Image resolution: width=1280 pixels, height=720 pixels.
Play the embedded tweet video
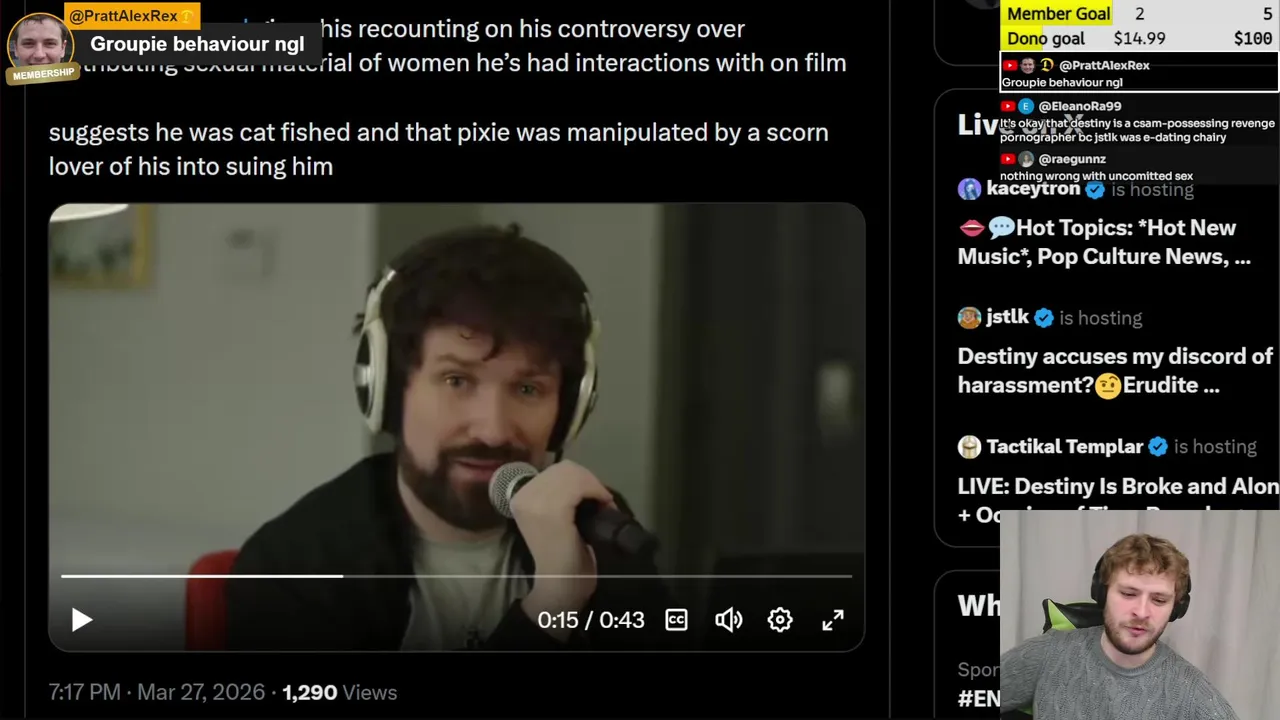click(x=82, y=620)
